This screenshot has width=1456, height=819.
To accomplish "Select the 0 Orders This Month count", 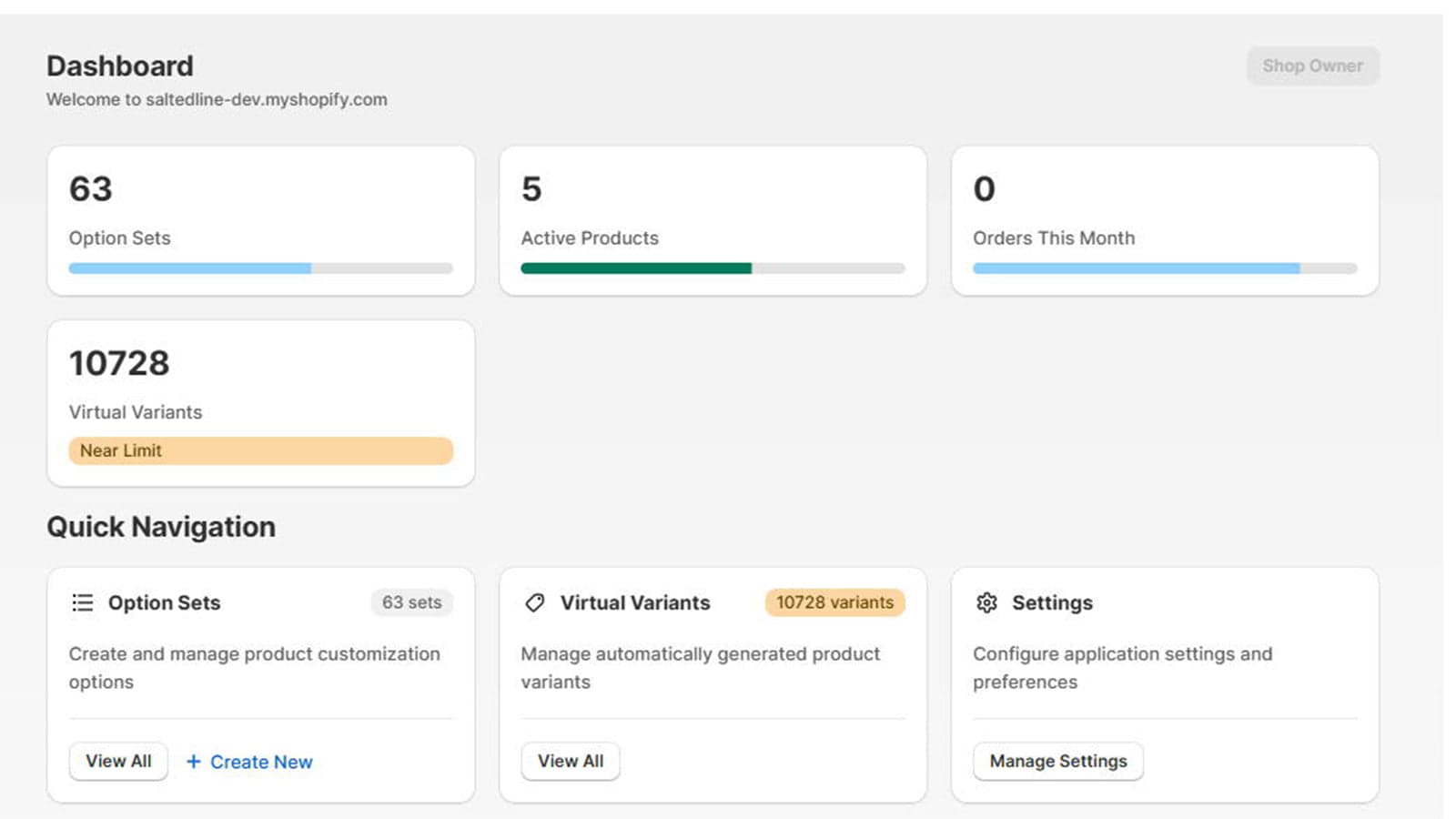I will pyautogui.click(x=985, y=189).
